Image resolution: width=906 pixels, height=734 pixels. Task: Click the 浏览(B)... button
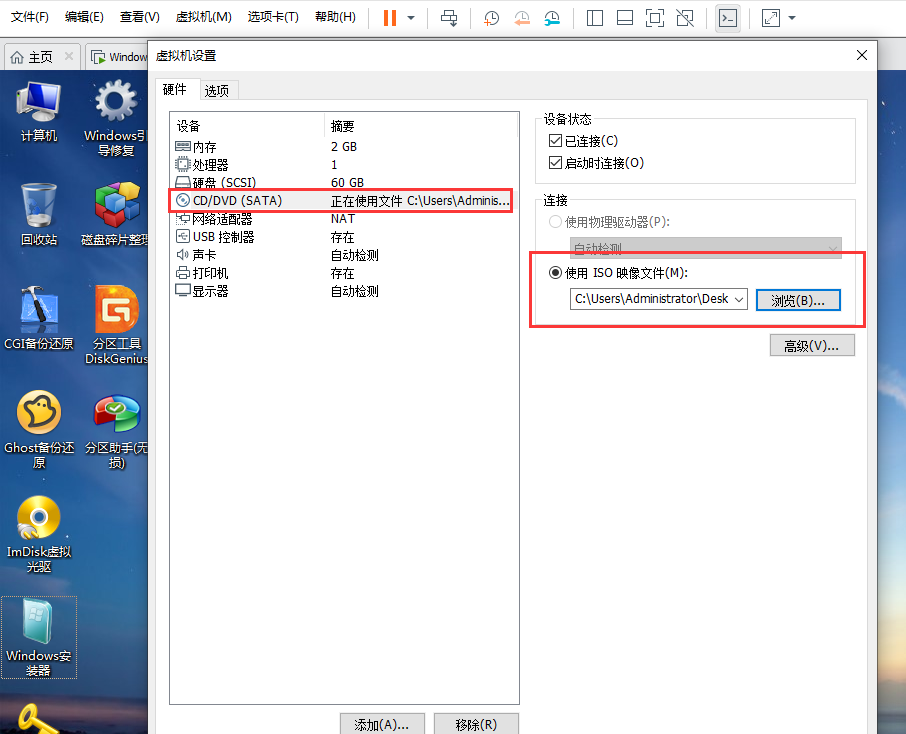click(x=798, y=300)
